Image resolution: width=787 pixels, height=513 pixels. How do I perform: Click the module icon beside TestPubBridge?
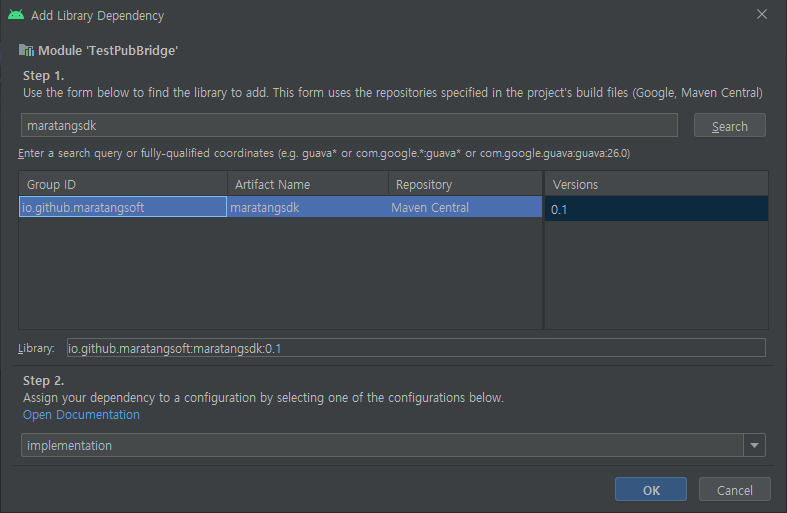click(x=26, y=50)
